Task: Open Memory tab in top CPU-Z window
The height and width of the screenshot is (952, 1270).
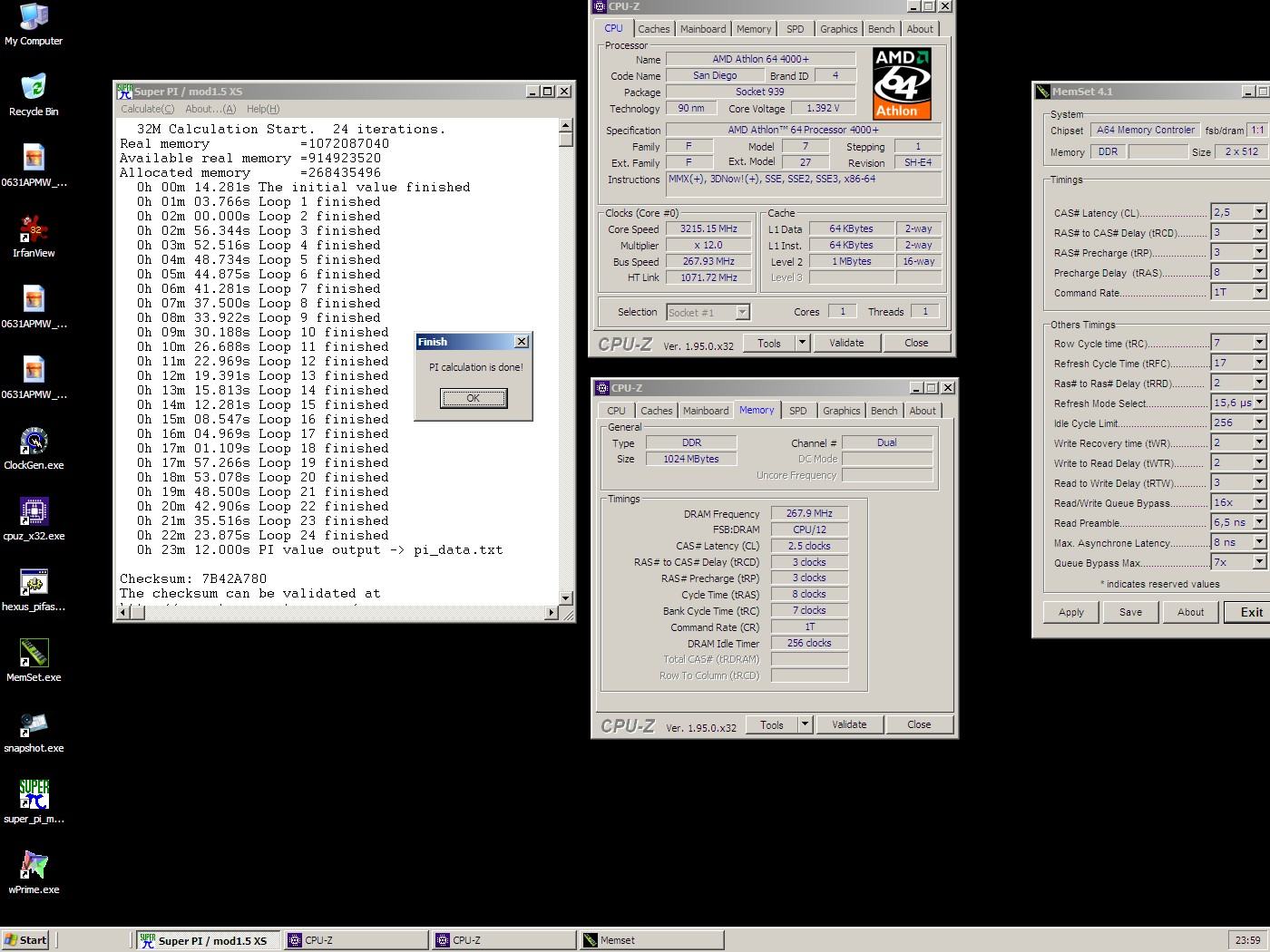Action: (754, 29)
